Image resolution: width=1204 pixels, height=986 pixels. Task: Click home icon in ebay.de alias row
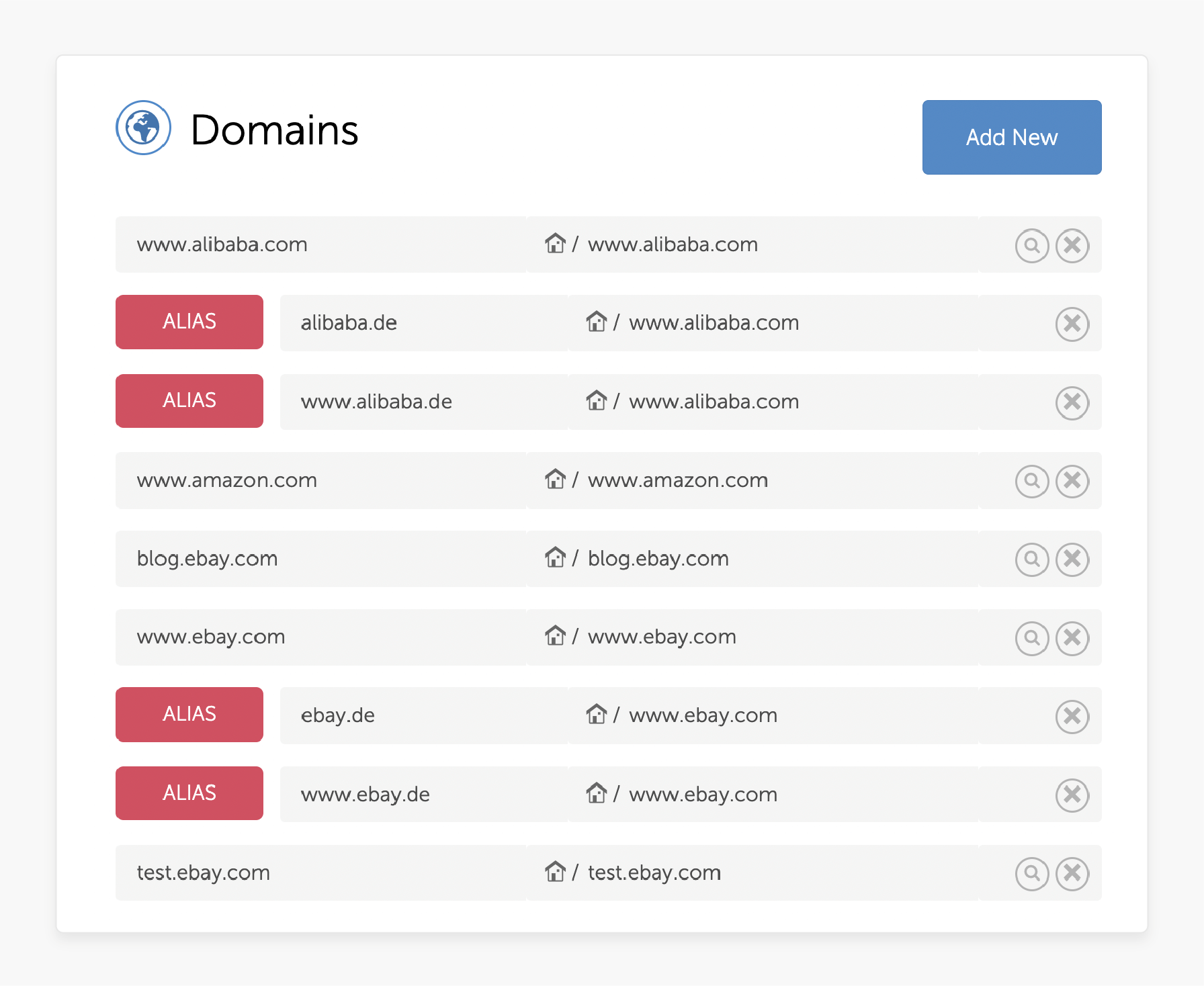coord(596,714)
